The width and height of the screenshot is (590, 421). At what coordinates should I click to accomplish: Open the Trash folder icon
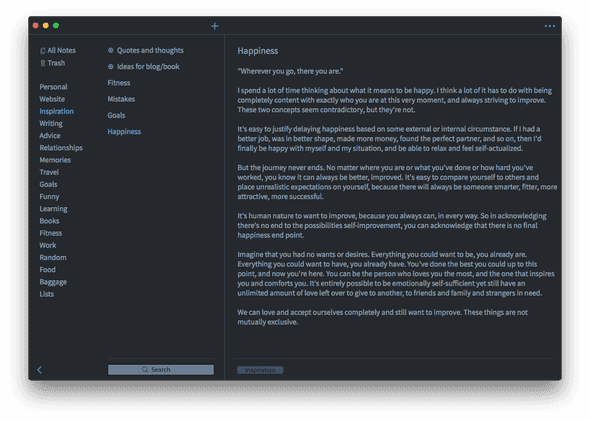click(43, 63)
